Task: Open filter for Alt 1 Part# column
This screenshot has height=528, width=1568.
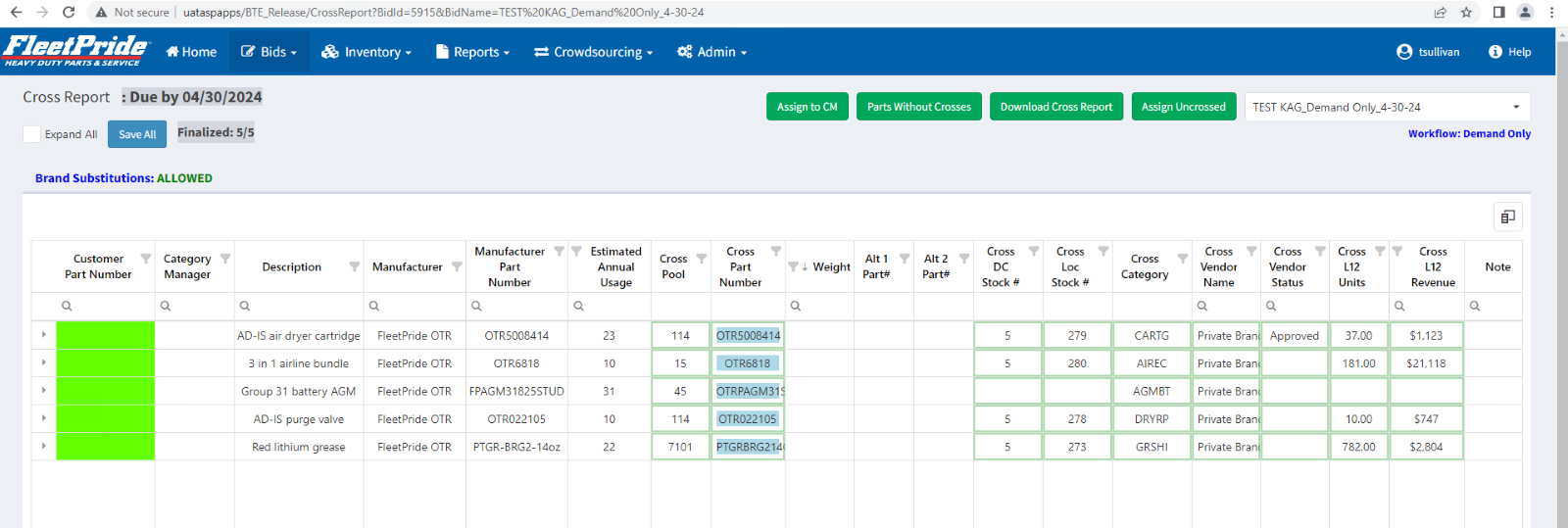Action: coord(905,259)
